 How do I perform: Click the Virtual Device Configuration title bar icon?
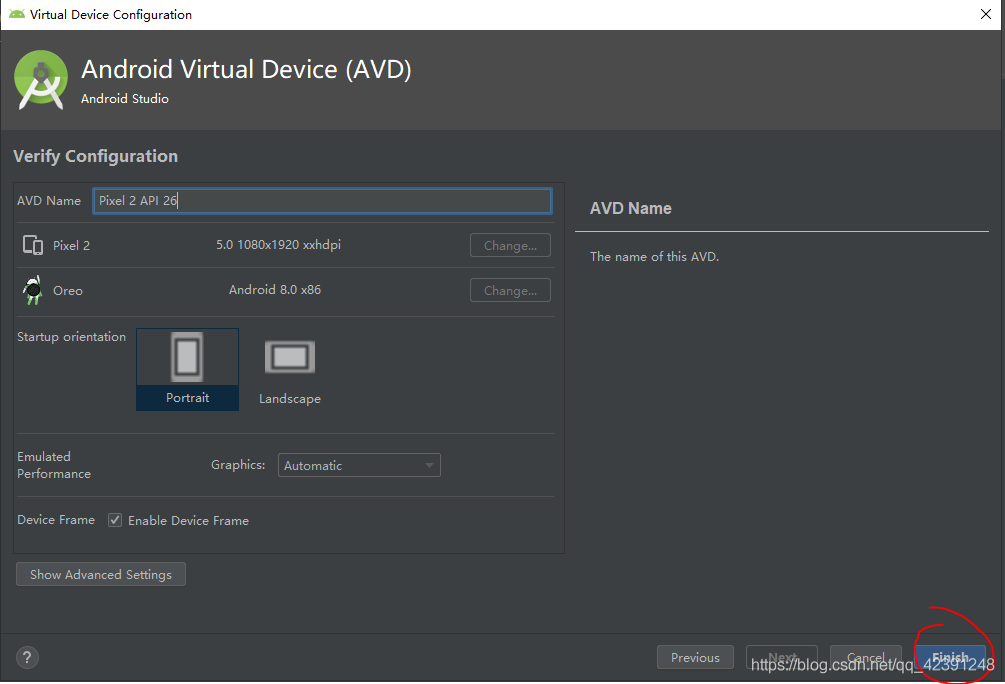click(18, 14)
